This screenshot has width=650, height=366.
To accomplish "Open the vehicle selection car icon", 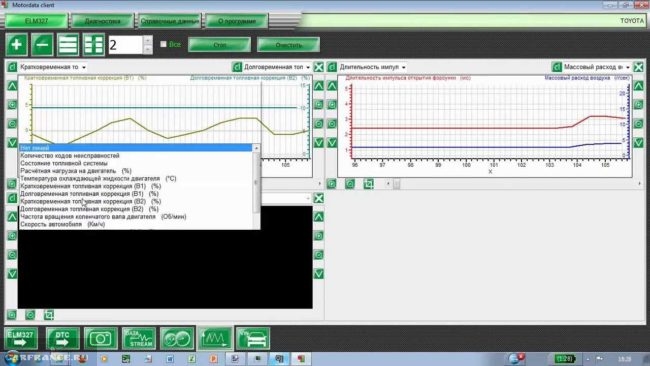I will tap(253, 339).
